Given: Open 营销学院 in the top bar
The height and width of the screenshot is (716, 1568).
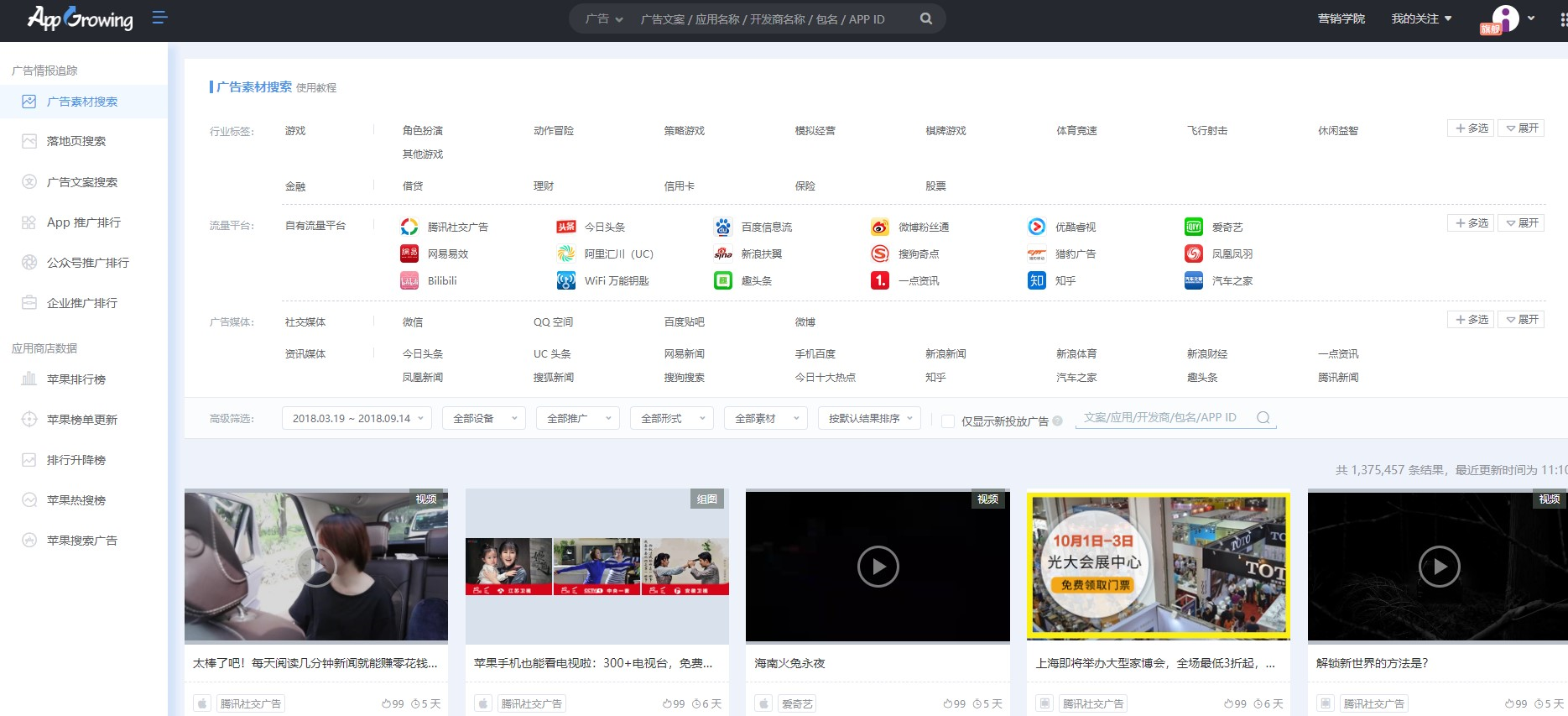Looking at the screenshot, I should pyautogui.click(x=1341, y=18).
